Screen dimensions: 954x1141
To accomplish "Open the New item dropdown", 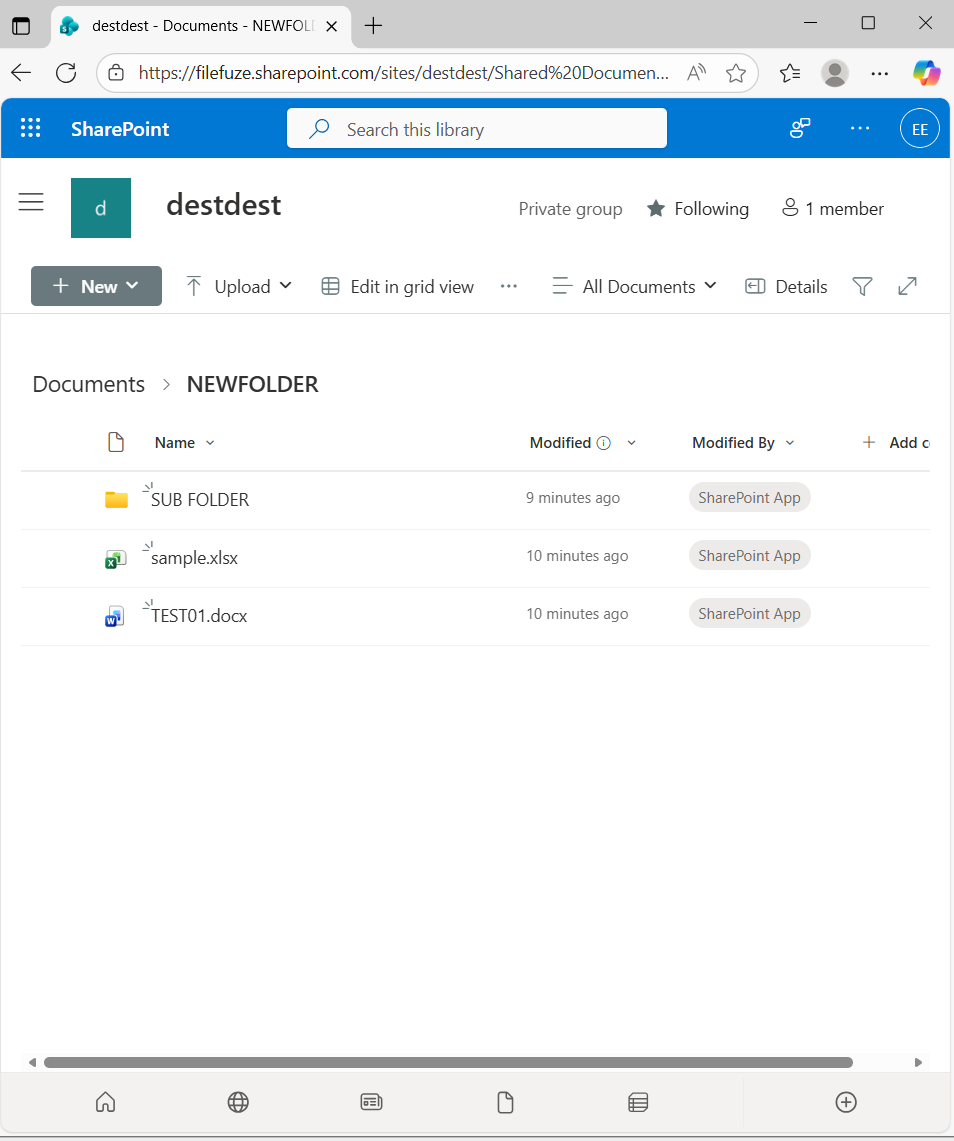I will (x=96, y=286).
